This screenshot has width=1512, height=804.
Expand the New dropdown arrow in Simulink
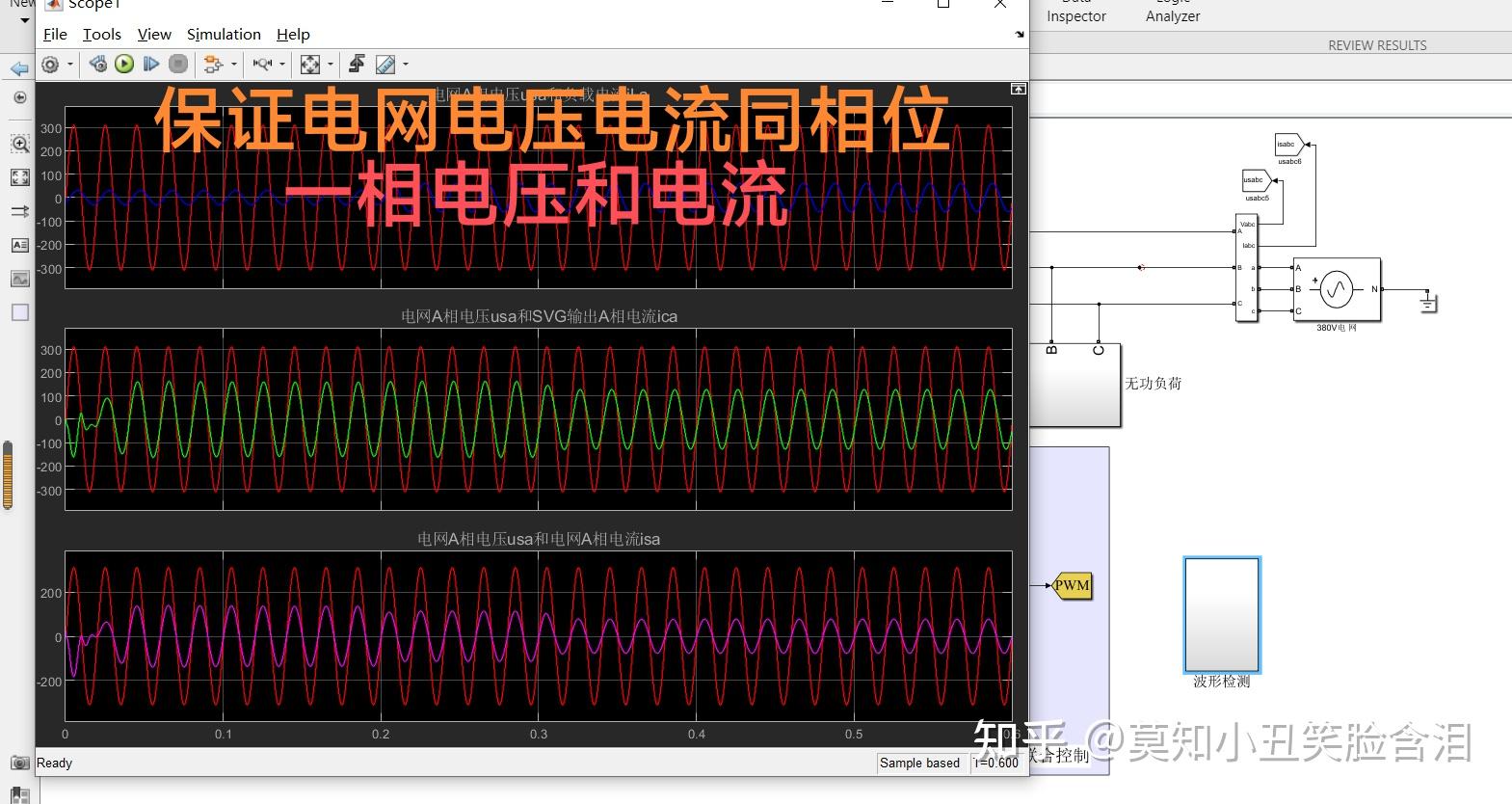[25, 20]
